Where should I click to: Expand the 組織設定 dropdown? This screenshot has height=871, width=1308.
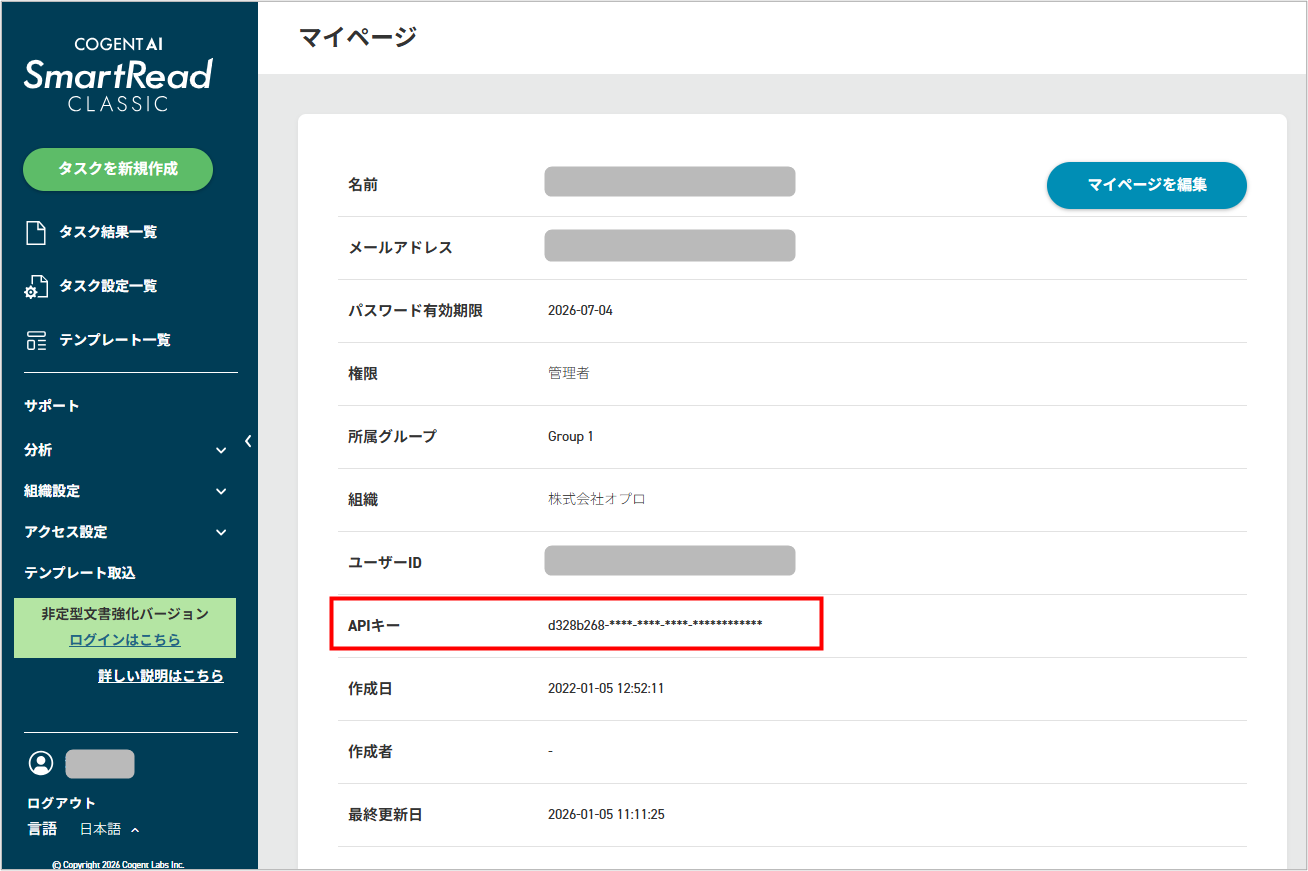pyautogui.click(x=220, y=491)
